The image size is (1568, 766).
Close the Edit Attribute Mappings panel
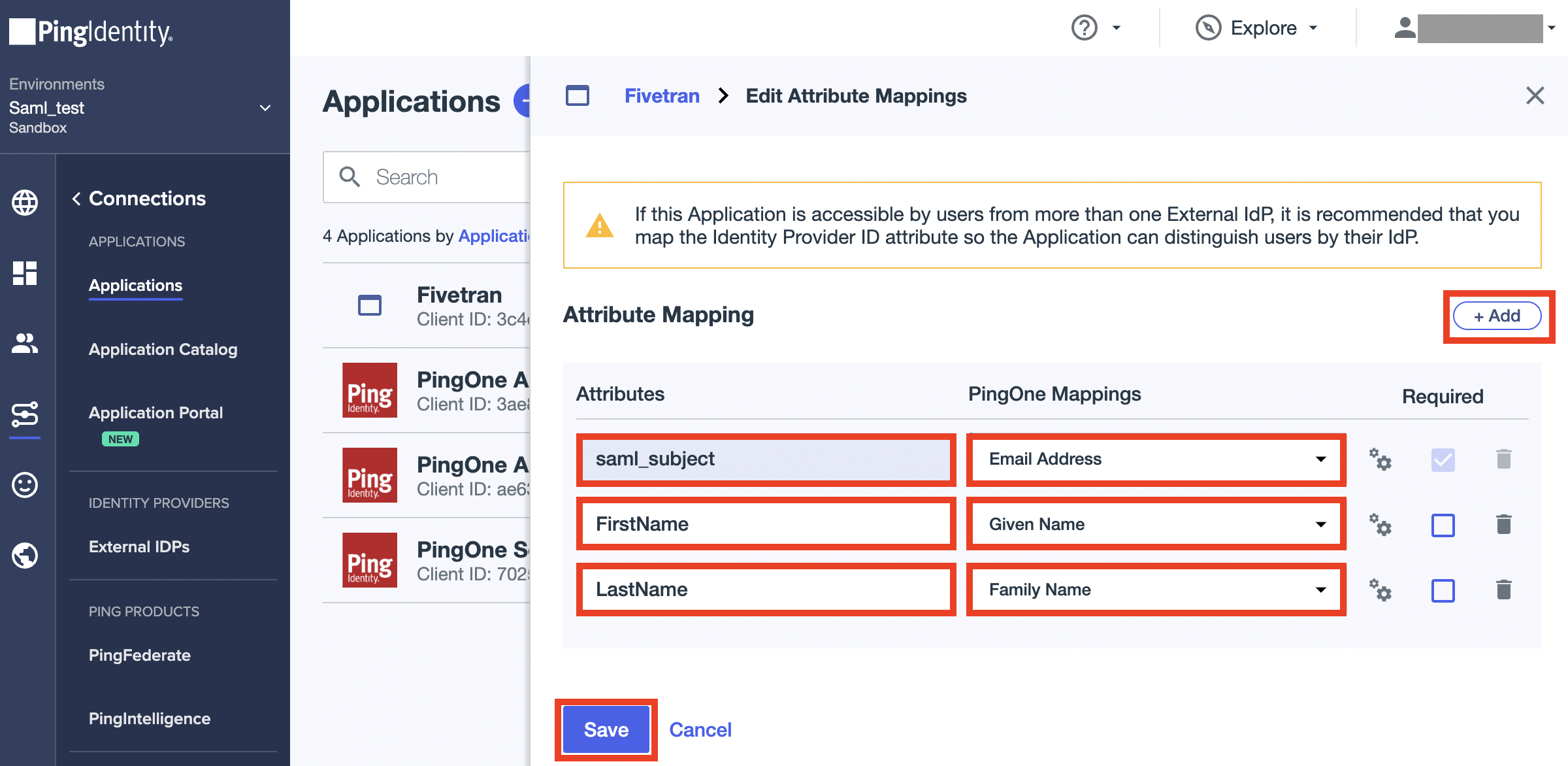1535,95
